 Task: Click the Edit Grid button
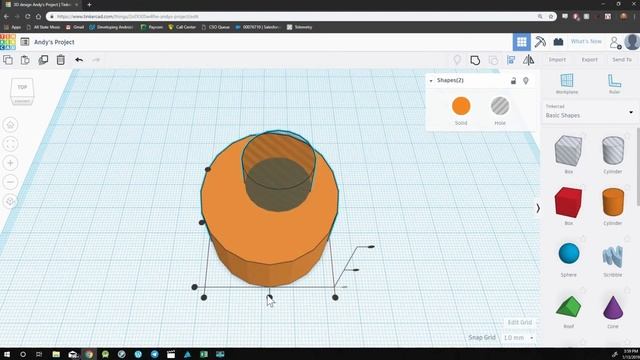pyautogui.click(x=520, y=322)
